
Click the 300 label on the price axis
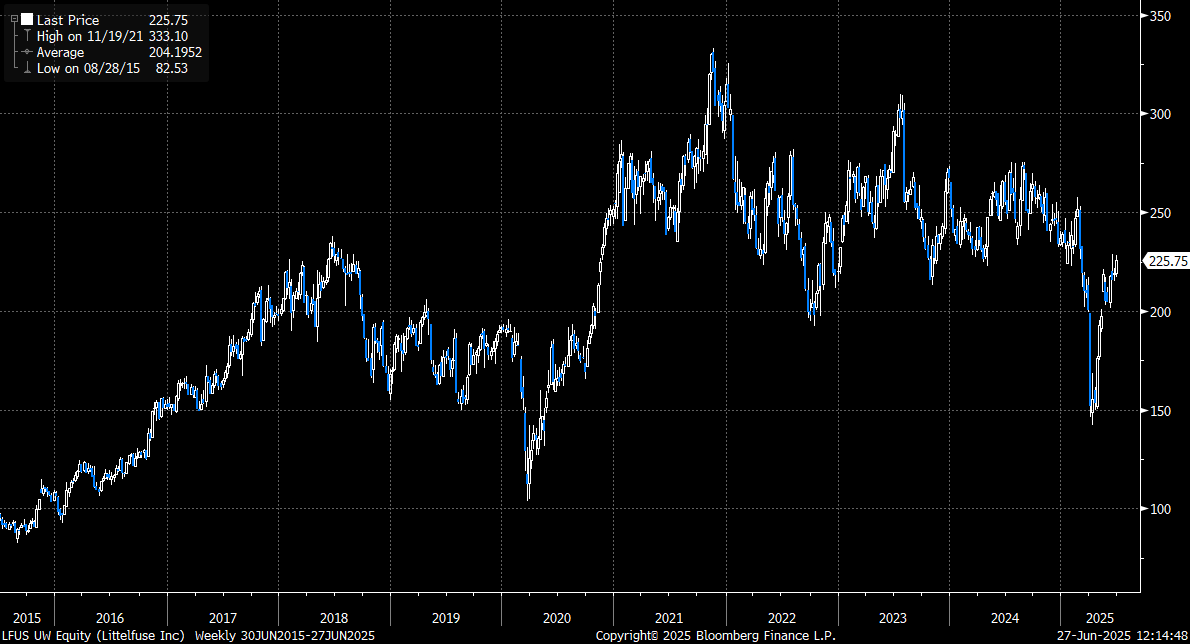click(1160, 114)
